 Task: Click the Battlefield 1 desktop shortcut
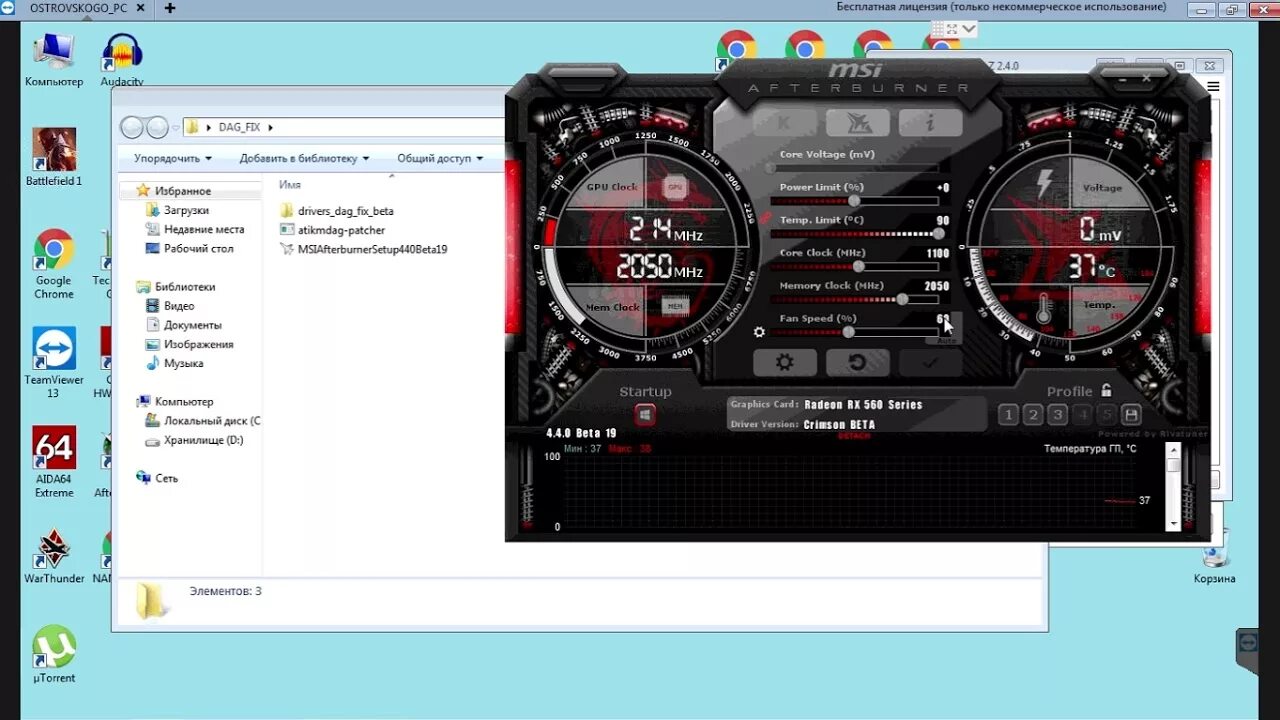click(54, 158)
